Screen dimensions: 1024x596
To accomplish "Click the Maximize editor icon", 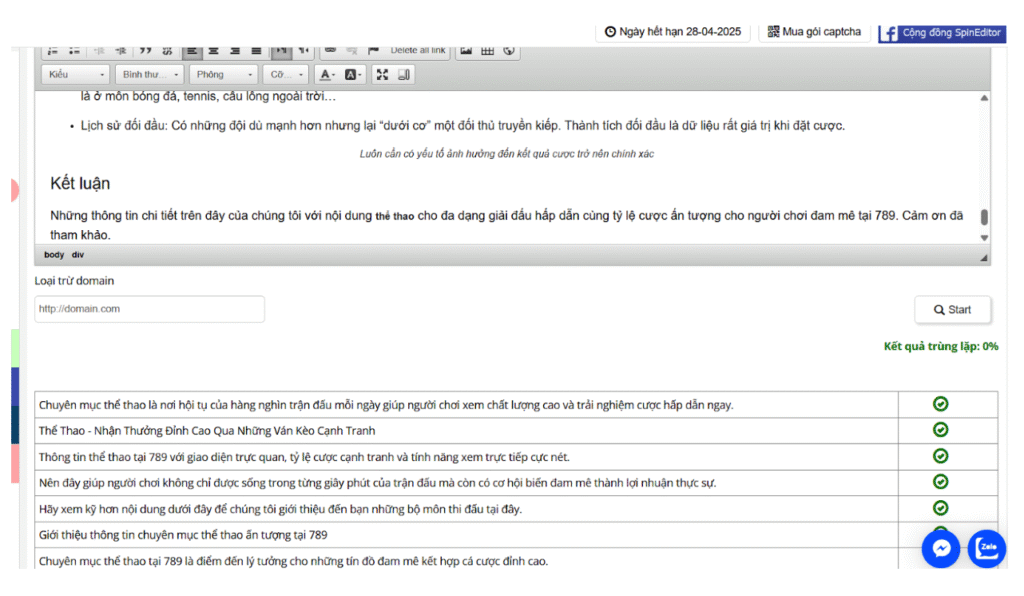I will coord(382,75).
